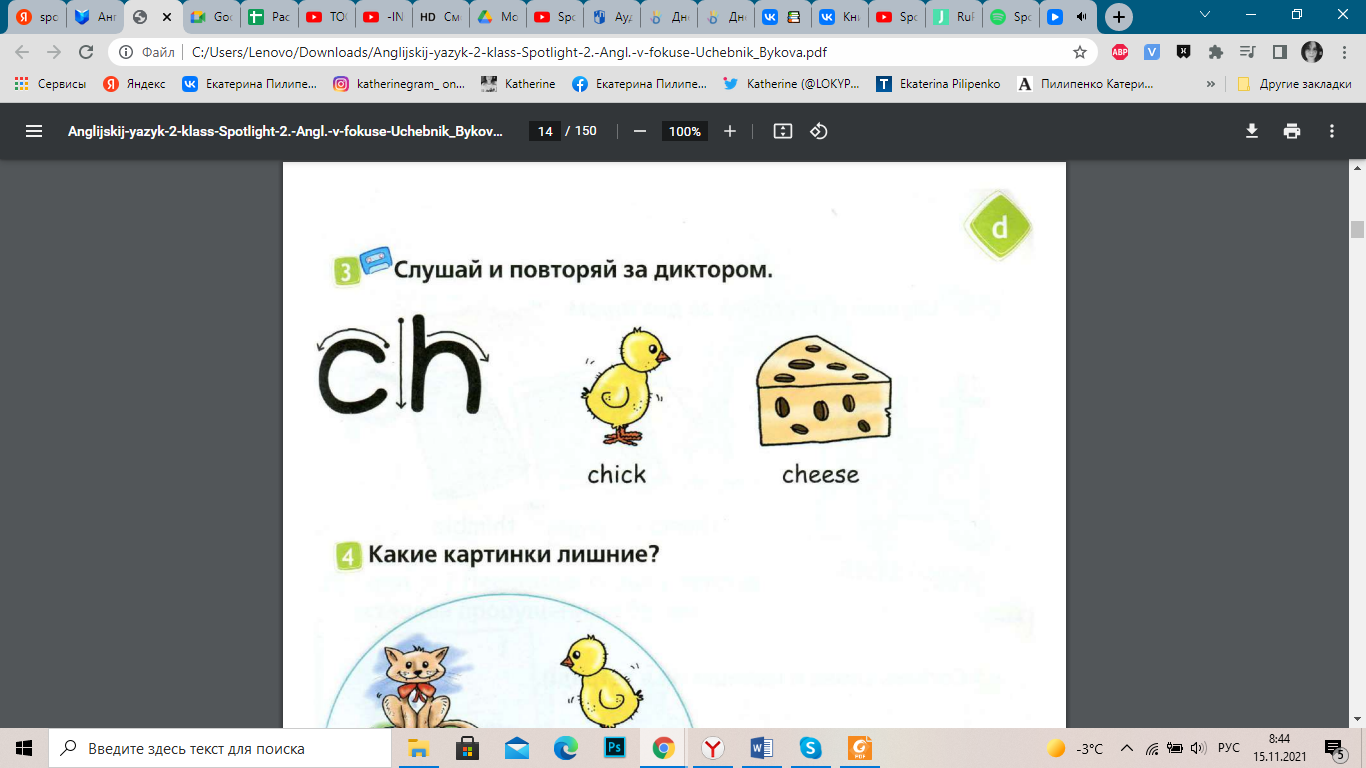Click the cheese picture in the PDF
This screenshot has width=1366, height=768.
(x=822, y=390)
